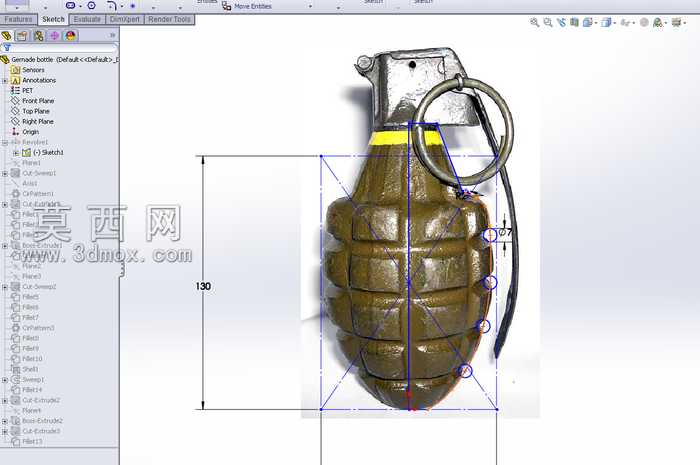Open the PropertyManager tab icon
The image size is (700, 465).
tap(22, 36)
